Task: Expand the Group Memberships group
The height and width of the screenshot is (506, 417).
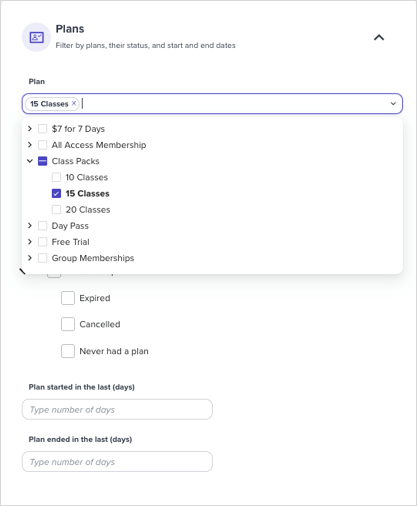Action: tap(30, 258)
